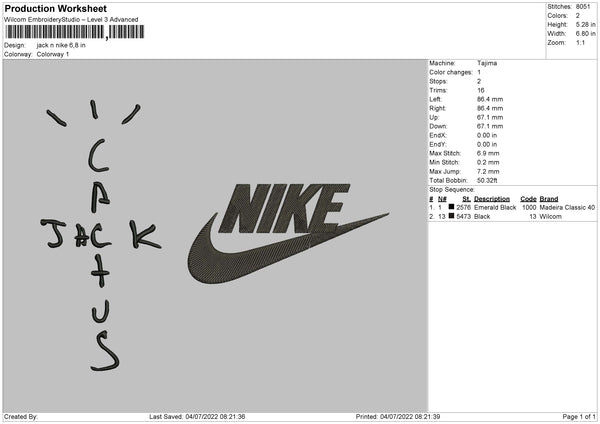Click the "Black" description in row 2
The width and height of the screenshot is (600, 424).
(482, 217)
